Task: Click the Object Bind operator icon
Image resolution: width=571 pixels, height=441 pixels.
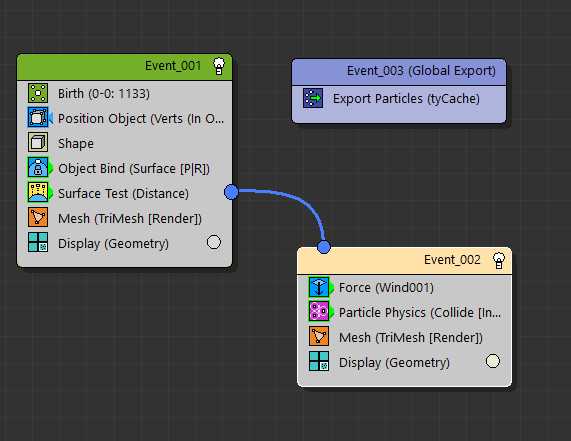Action: (x=38, y=168)
